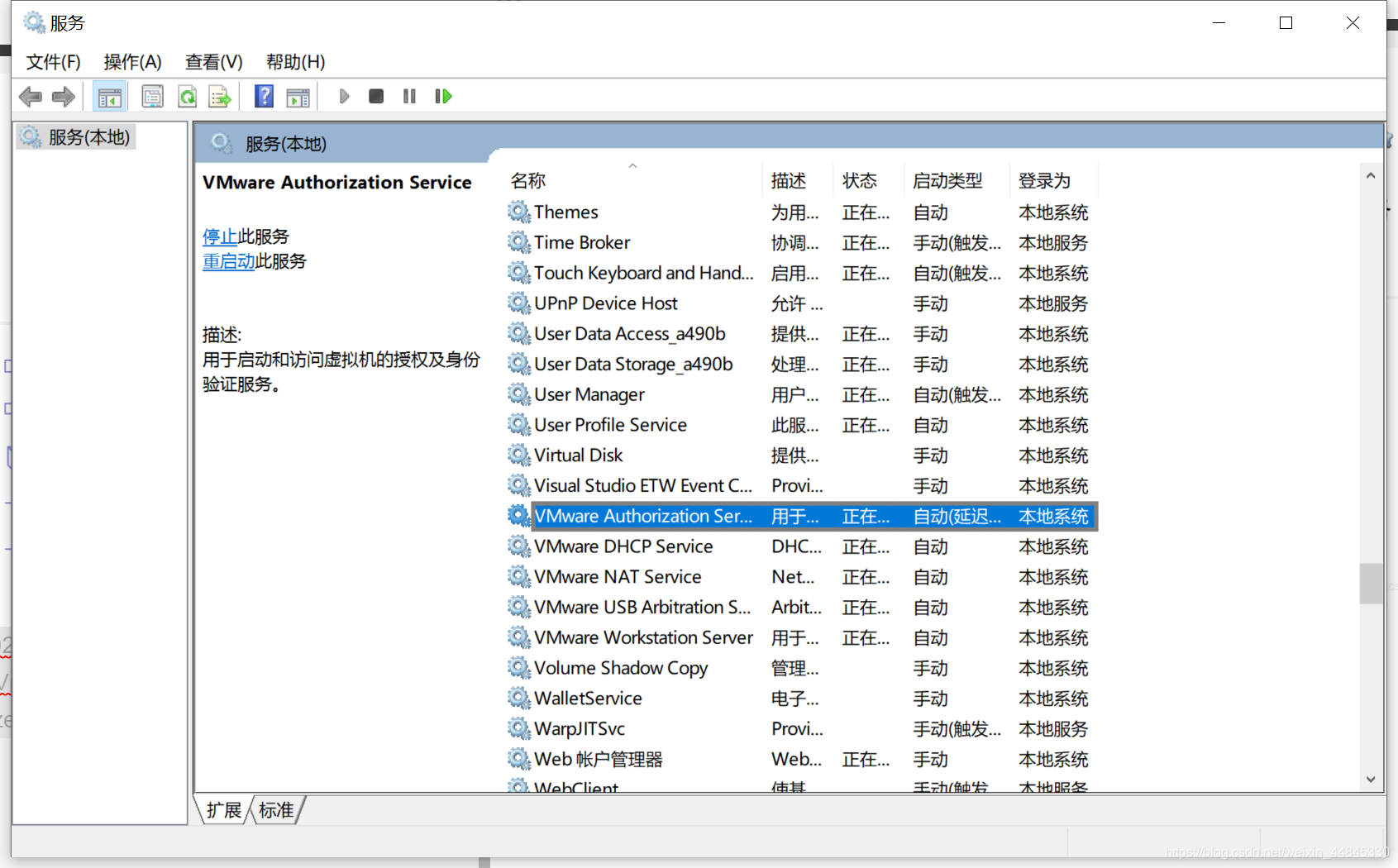The width and height of the screenshot is (1398, 868).
Task: Open the 文件(F) menu
Action: [x=53, y=62]
